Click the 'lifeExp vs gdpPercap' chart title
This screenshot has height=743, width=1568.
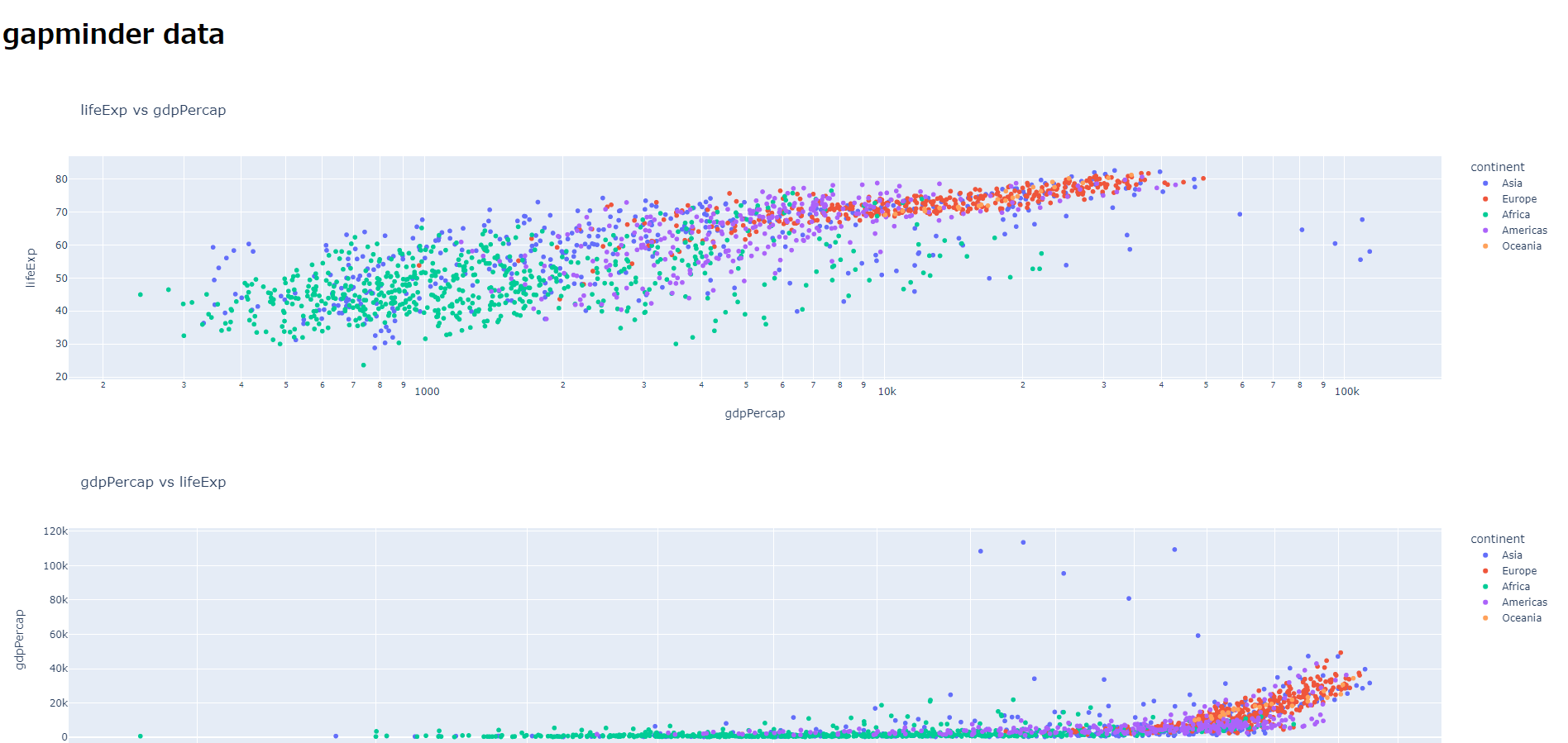pos(153,110)
